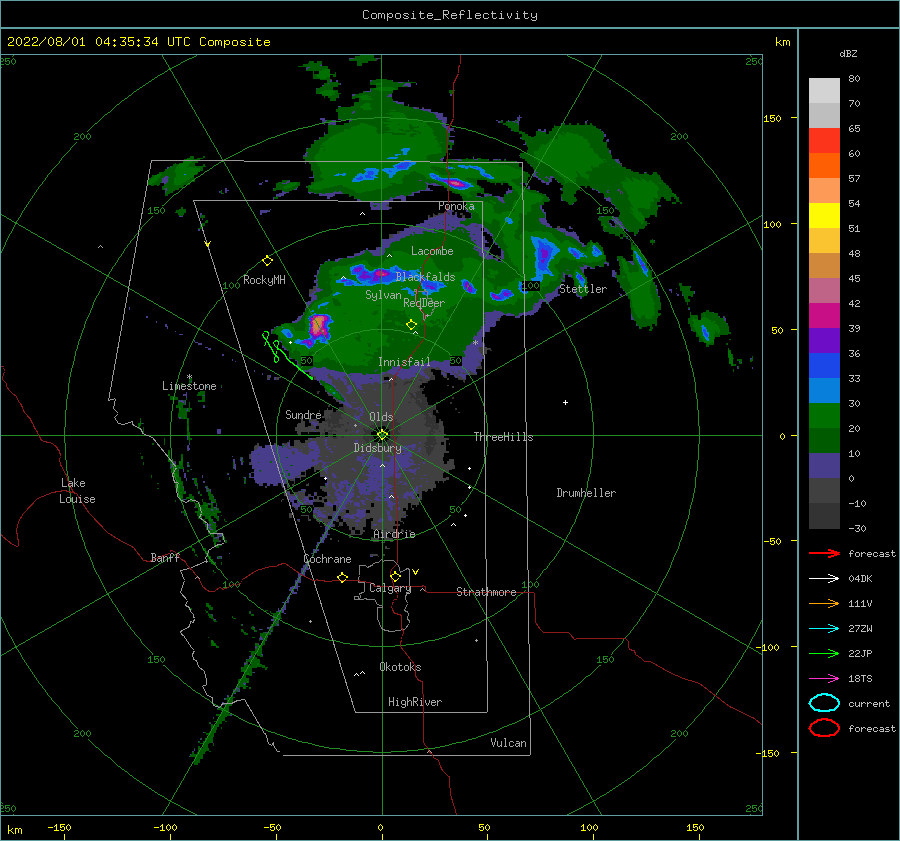Click the green storm track line near Sundre
The width and height of the screenshot is (900, 841).
coord(286,357)
